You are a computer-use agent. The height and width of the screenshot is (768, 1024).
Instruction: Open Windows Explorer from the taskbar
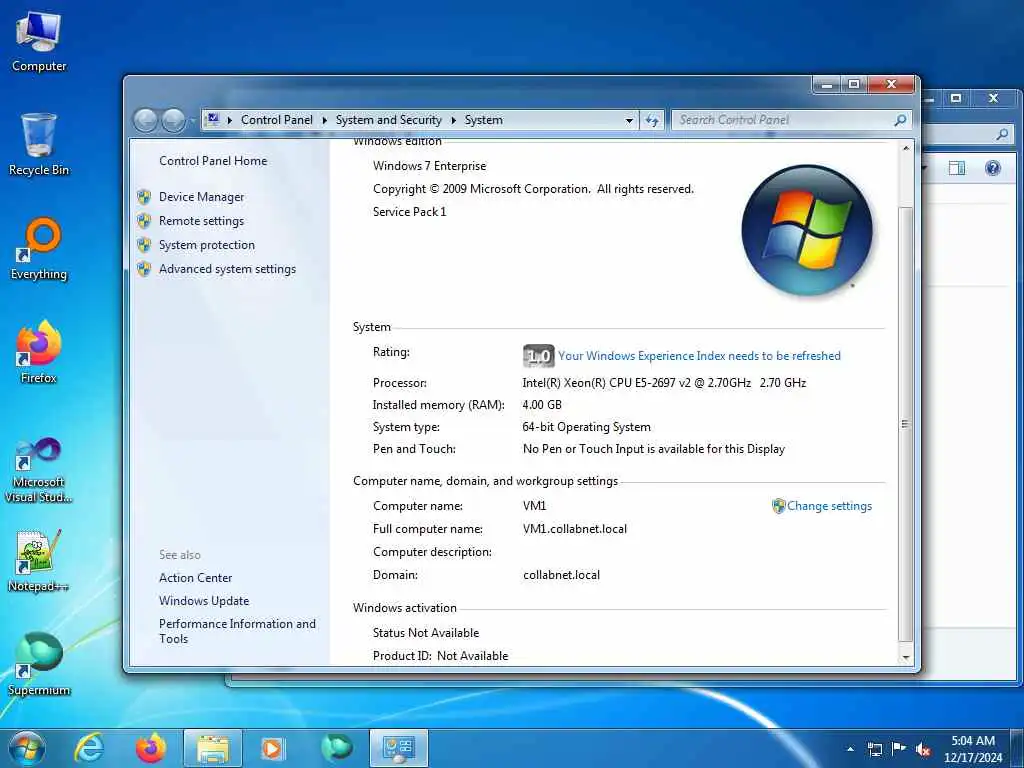pyautogui.click(x=212, y=748)
